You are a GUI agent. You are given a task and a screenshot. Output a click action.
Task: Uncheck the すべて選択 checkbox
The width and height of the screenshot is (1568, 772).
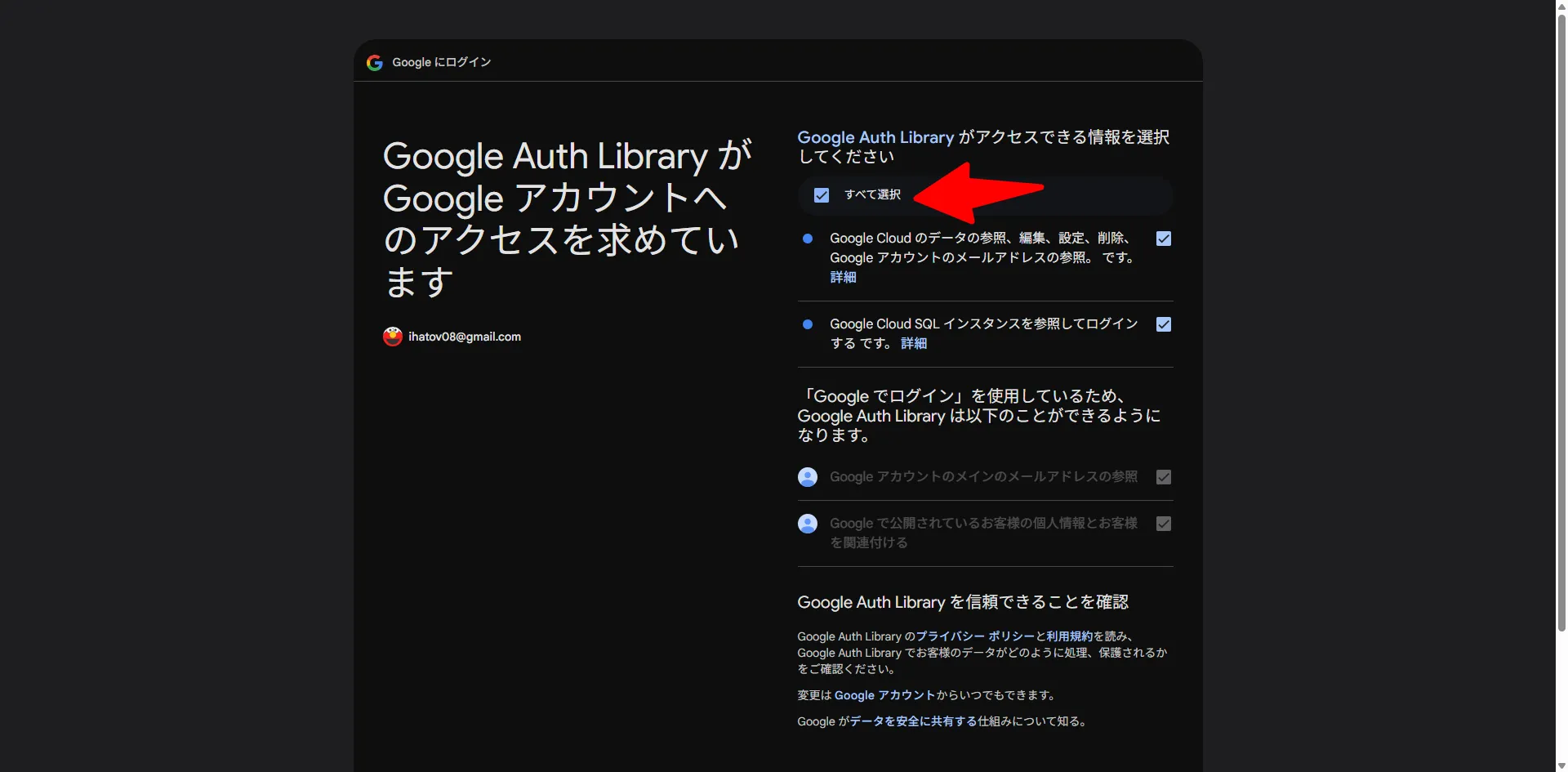pos(822,195)
